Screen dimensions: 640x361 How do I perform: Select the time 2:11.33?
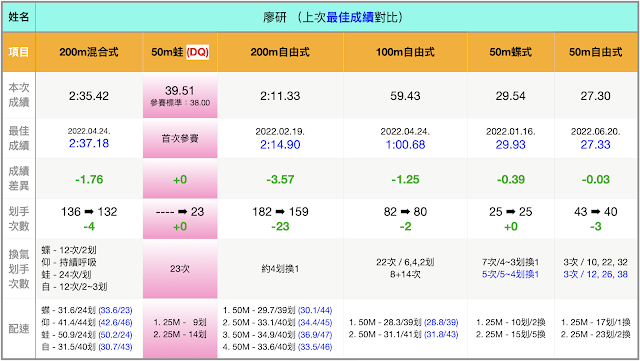pyautogui.click(x=280, y=96)
